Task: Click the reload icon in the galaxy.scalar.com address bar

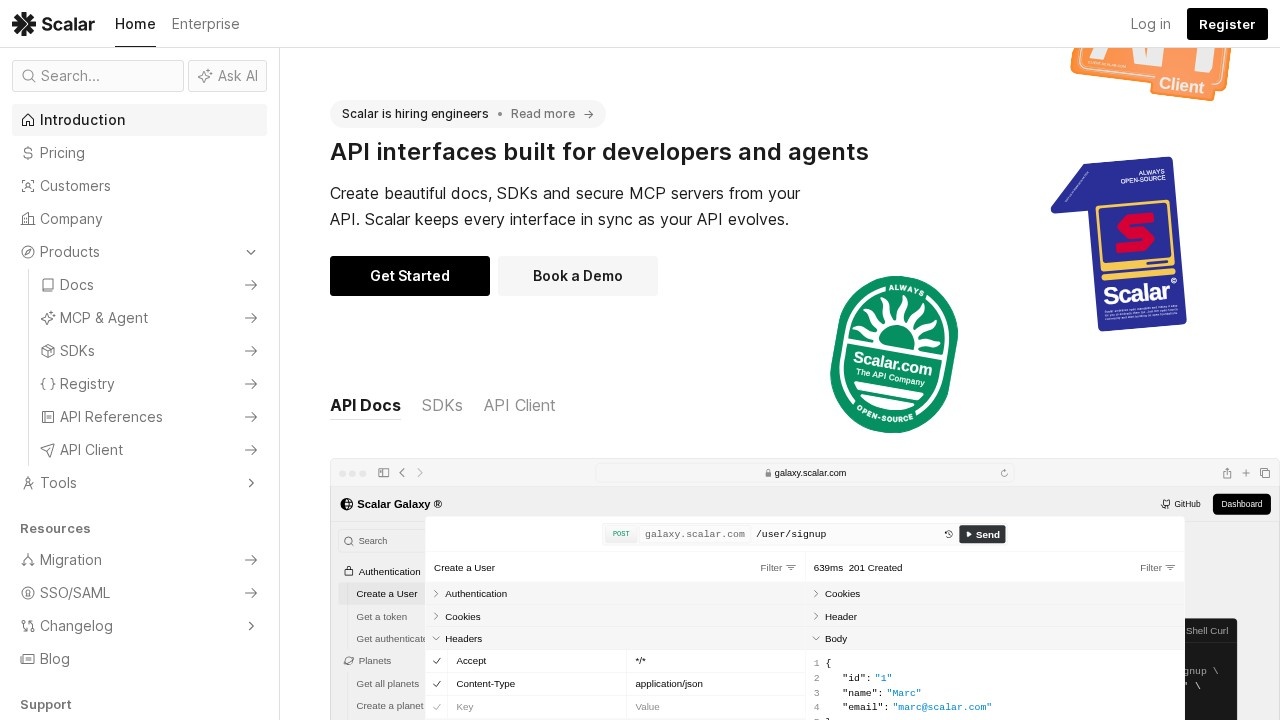Action: coord(1004,473)
